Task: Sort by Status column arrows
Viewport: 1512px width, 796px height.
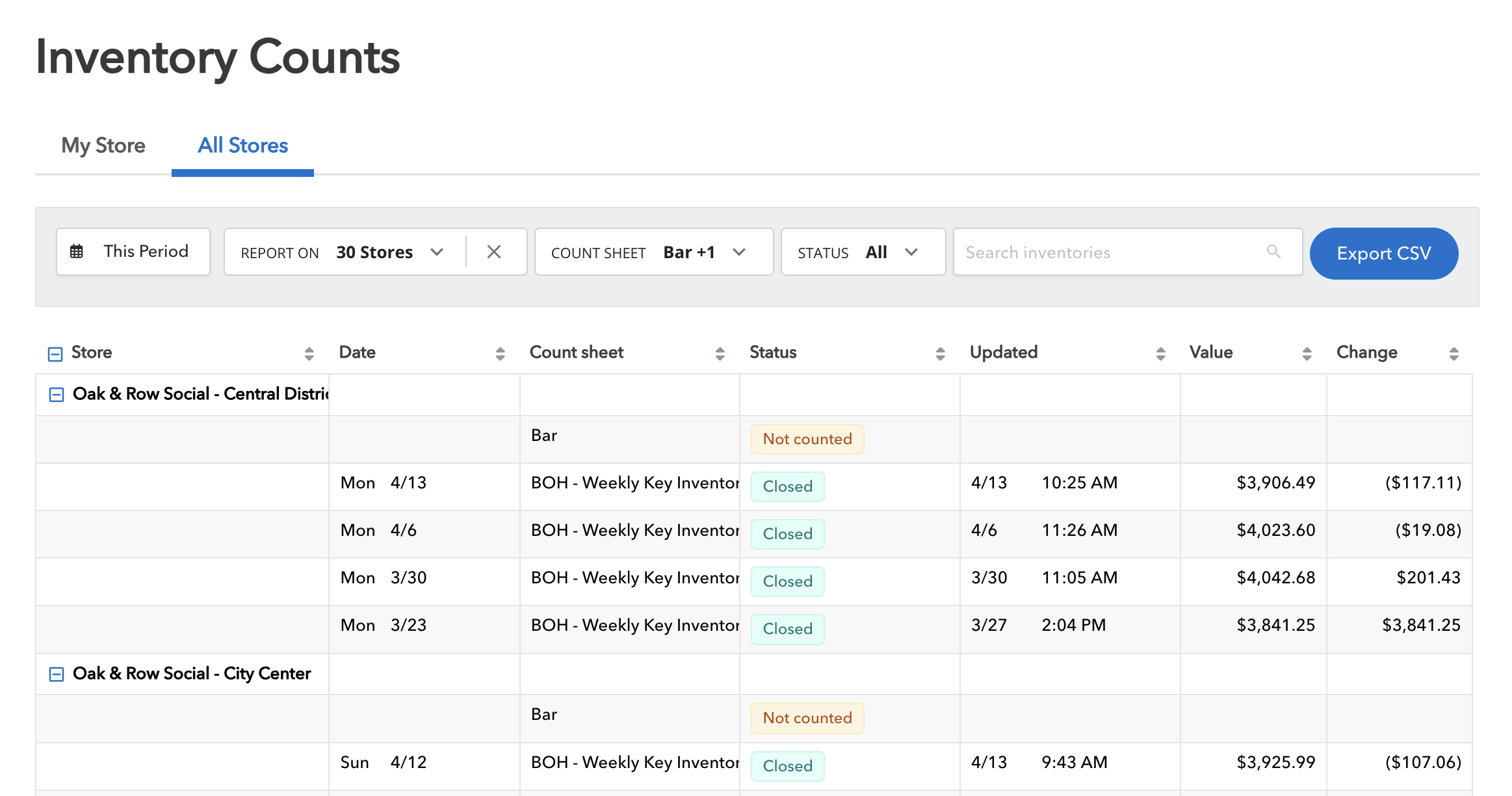Action: point(940,353)
